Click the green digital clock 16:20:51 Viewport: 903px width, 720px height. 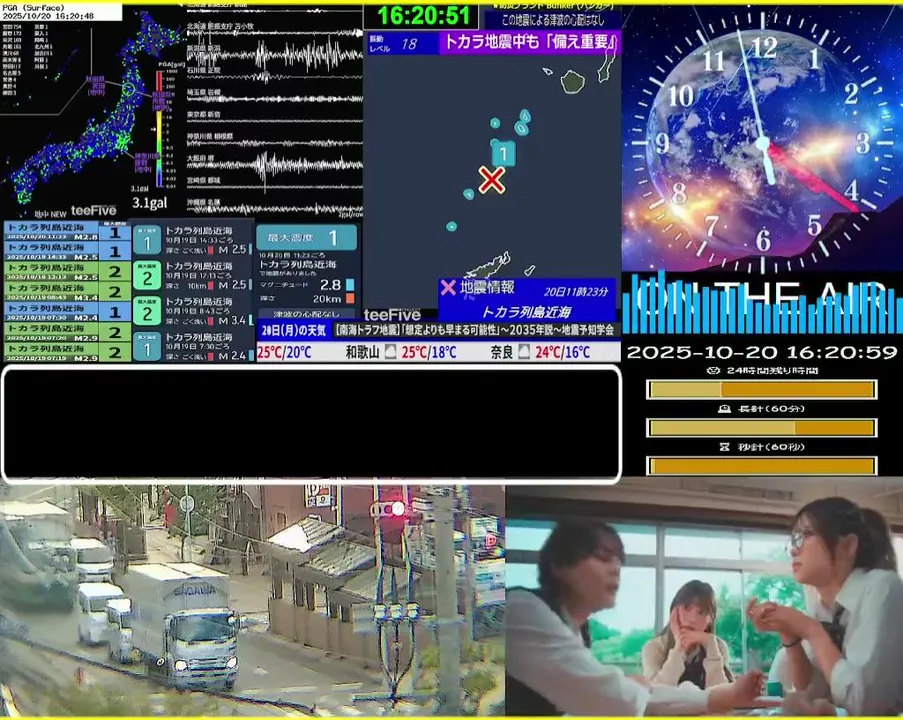click(423, 16)
